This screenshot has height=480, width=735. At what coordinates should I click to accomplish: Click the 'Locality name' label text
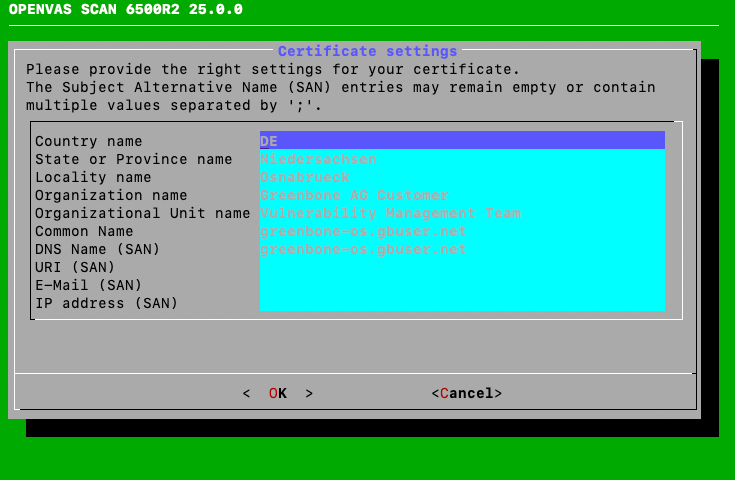93,177
